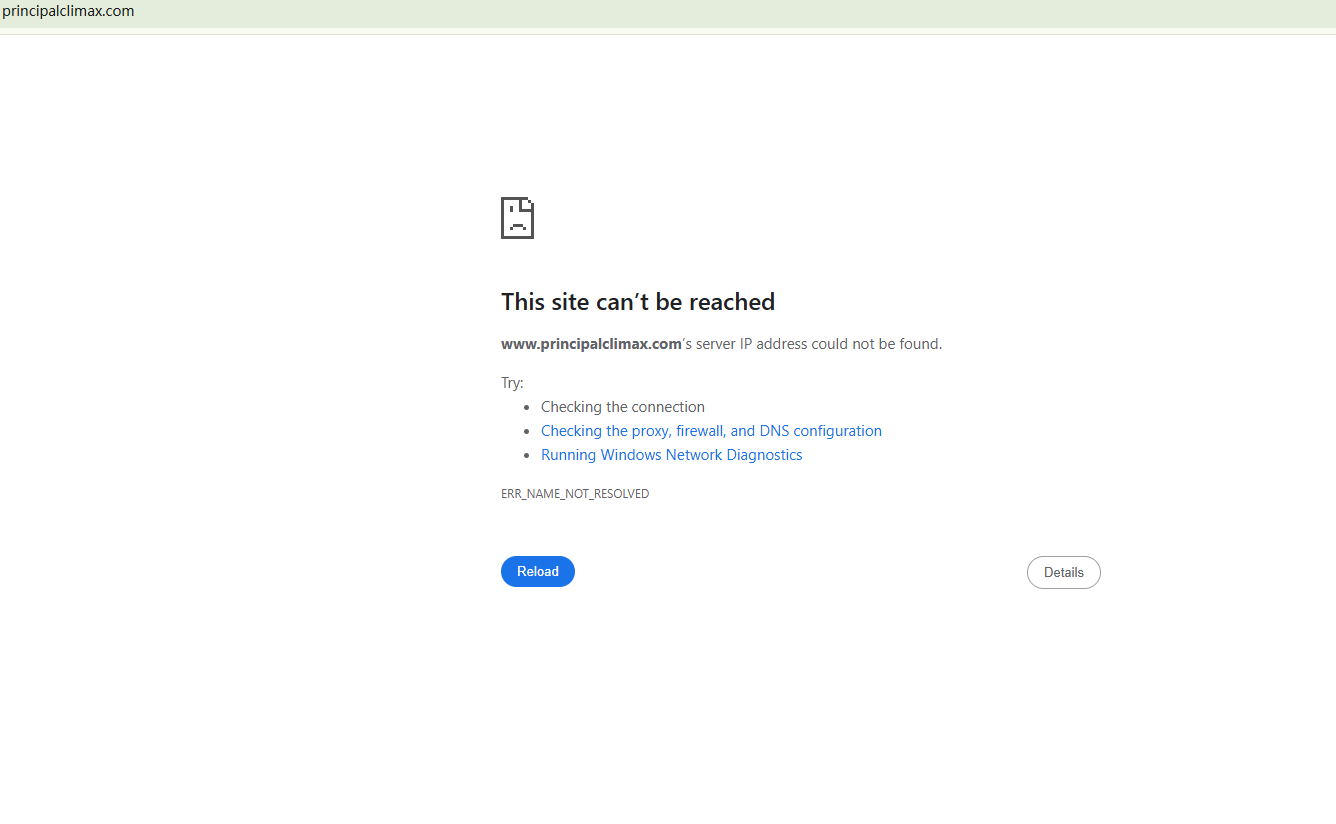Image resolution: width=1336 pixels, height=824 pixels.
Task: Click the bold www.principalclimax.com hostname
Action: (x=591, y=344)
